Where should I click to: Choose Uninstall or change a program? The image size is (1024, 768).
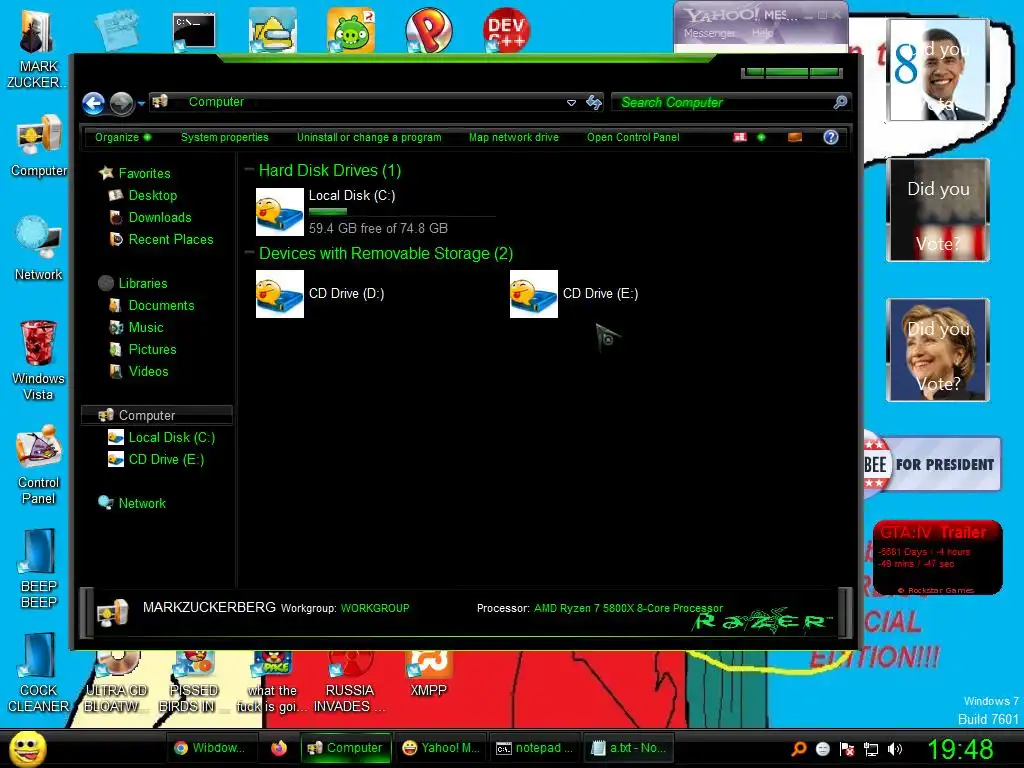[x=369, y=137]
